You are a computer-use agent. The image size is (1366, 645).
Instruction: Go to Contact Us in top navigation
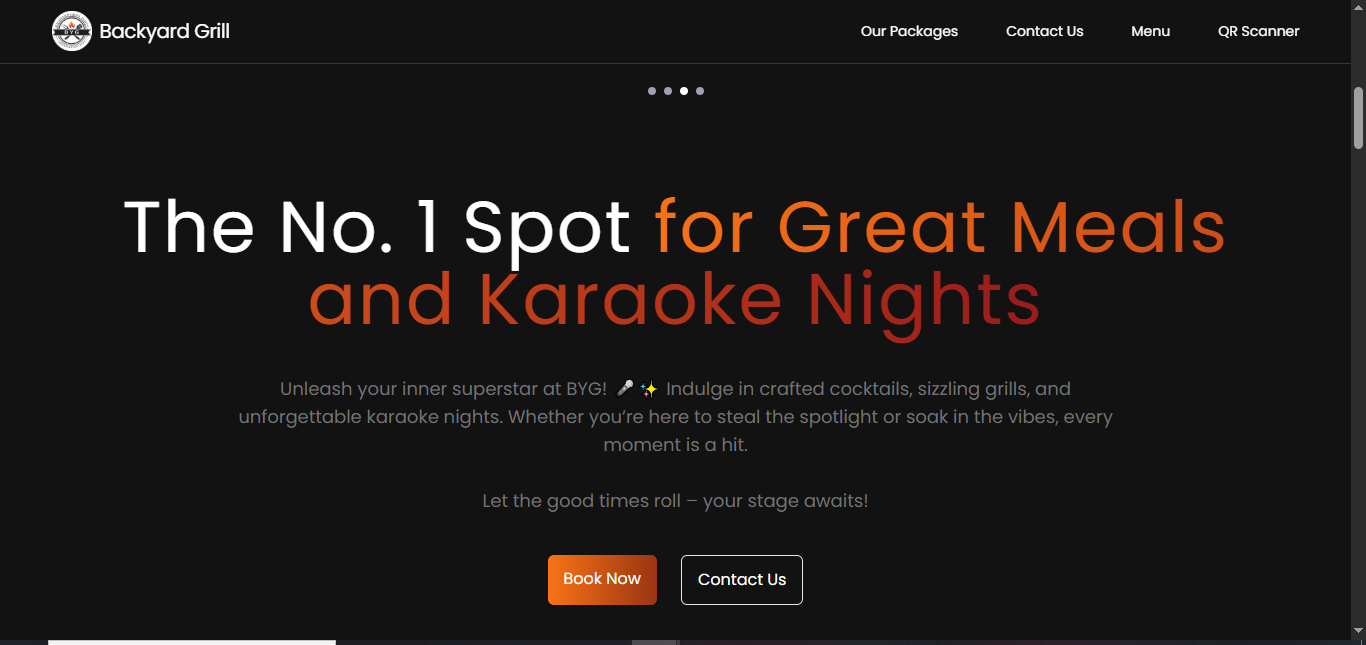click(1044, 31)
